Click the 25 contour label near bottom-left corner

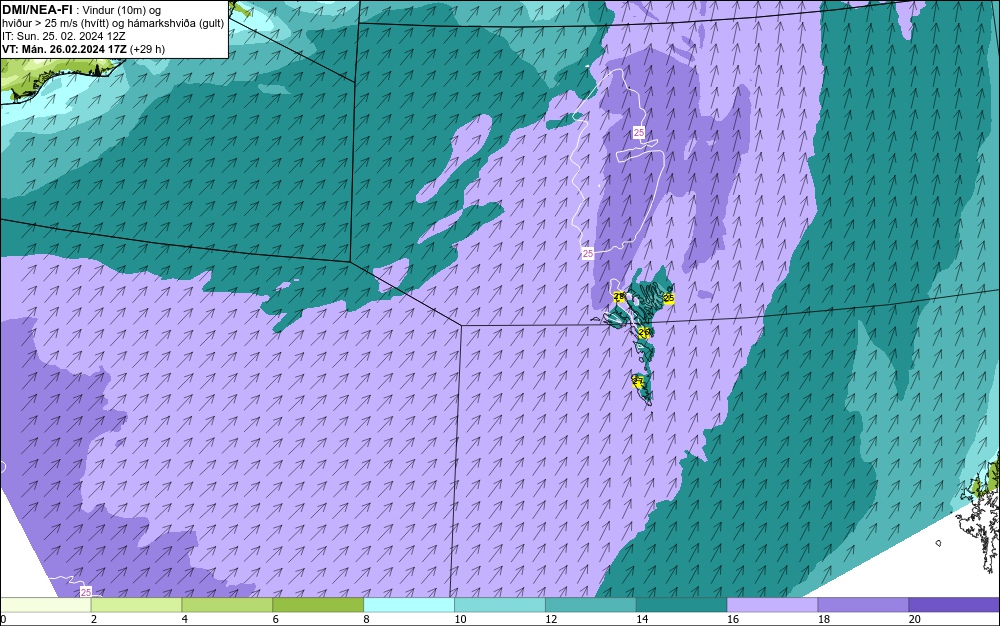86,592
